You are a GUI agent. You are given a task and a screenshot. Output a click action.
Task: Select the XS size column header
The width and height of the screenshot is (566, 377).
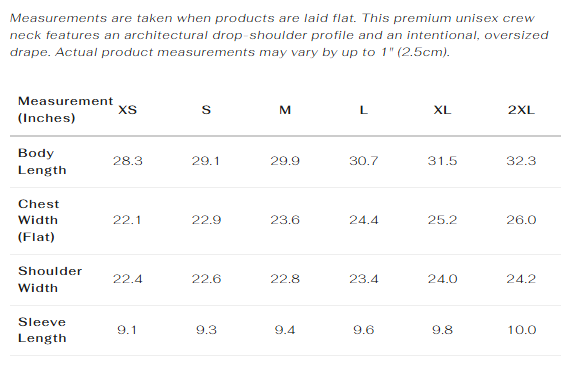point(127,110)
